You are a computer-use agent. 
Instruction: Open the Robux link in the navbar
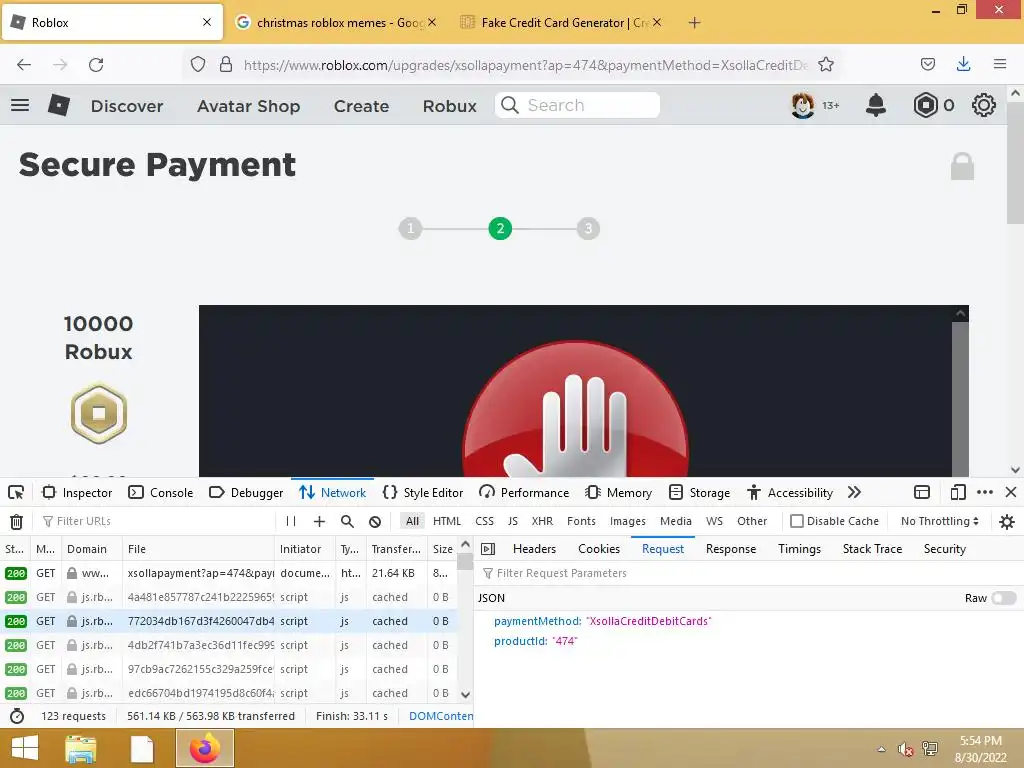[x=449, y=106]
